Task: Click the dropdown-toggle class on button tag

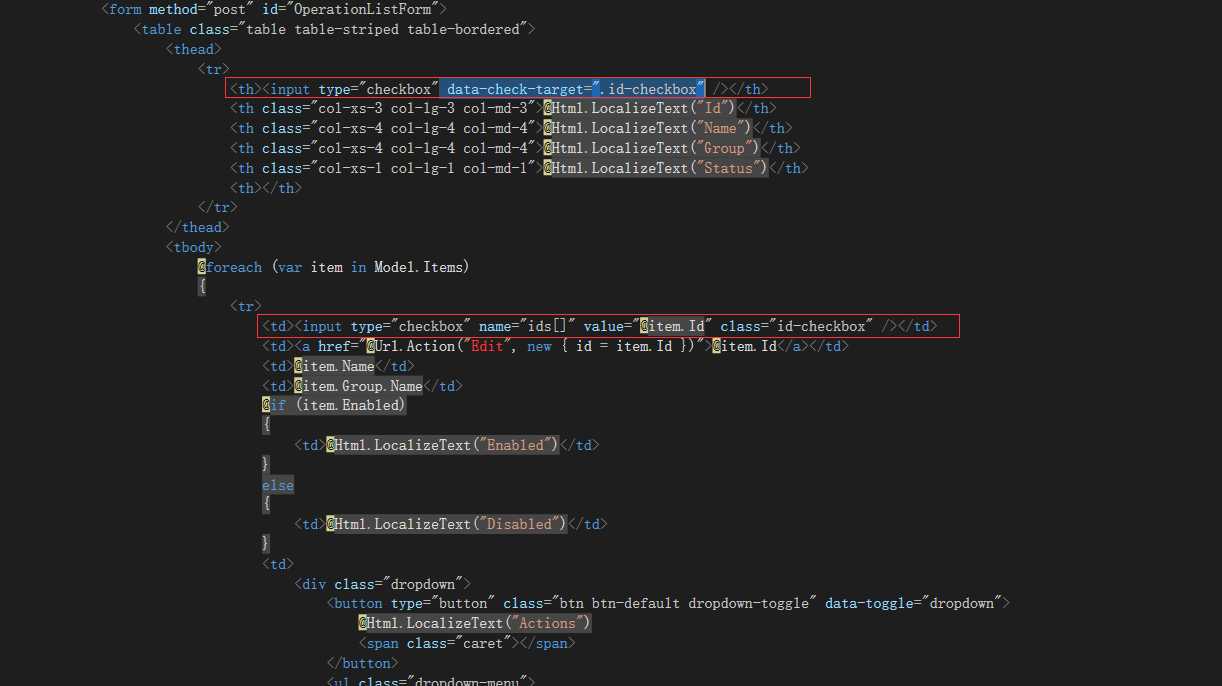Action: point(753,603)
